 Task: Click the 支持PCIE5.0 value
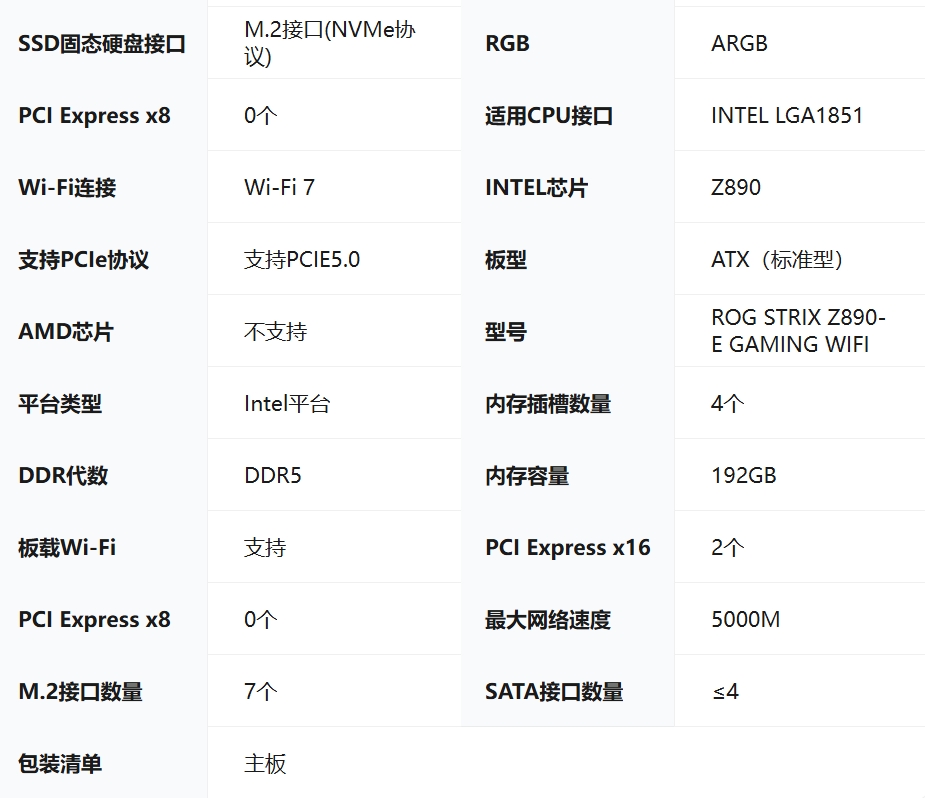(302, 260)
